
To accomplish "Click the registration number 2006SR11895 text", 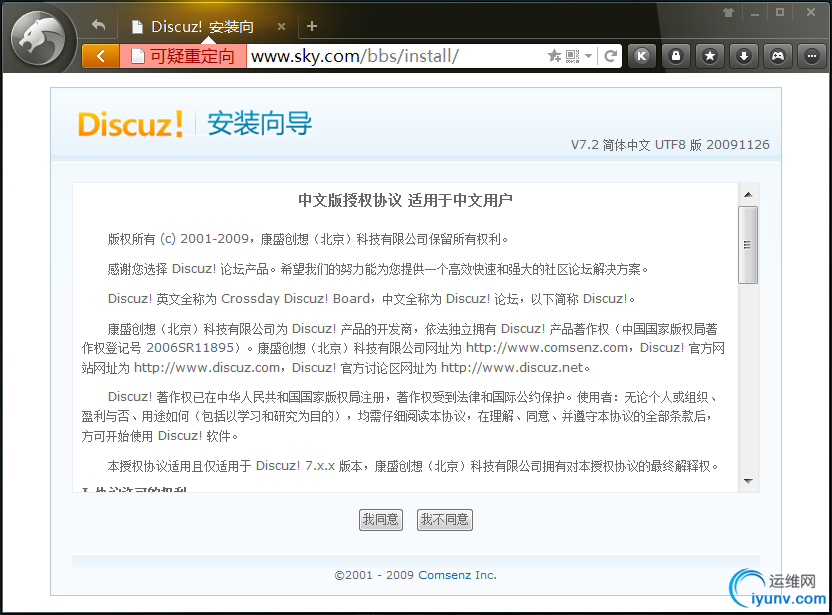I will tap(190, 348).
